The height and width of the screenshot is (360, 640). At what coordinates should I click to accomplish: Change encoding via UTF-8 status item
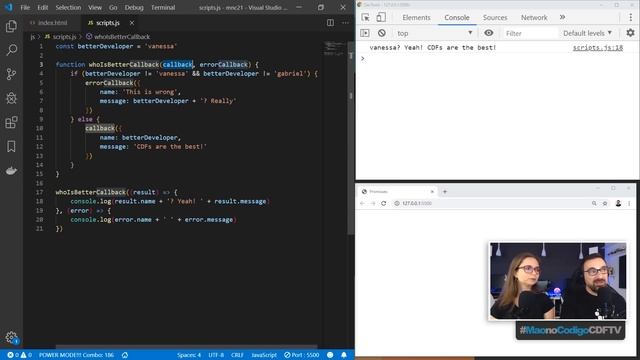click(x=216, y=355)
